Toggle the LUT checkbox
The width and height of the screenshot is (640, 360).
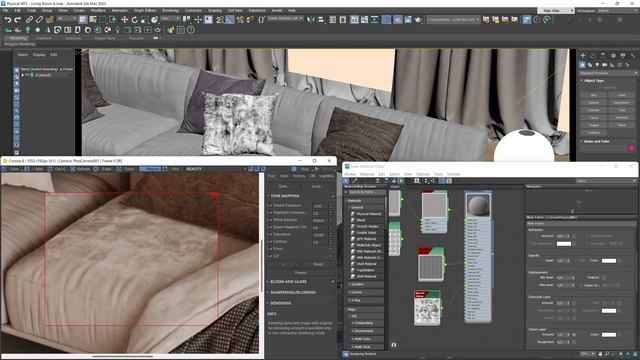270,256
